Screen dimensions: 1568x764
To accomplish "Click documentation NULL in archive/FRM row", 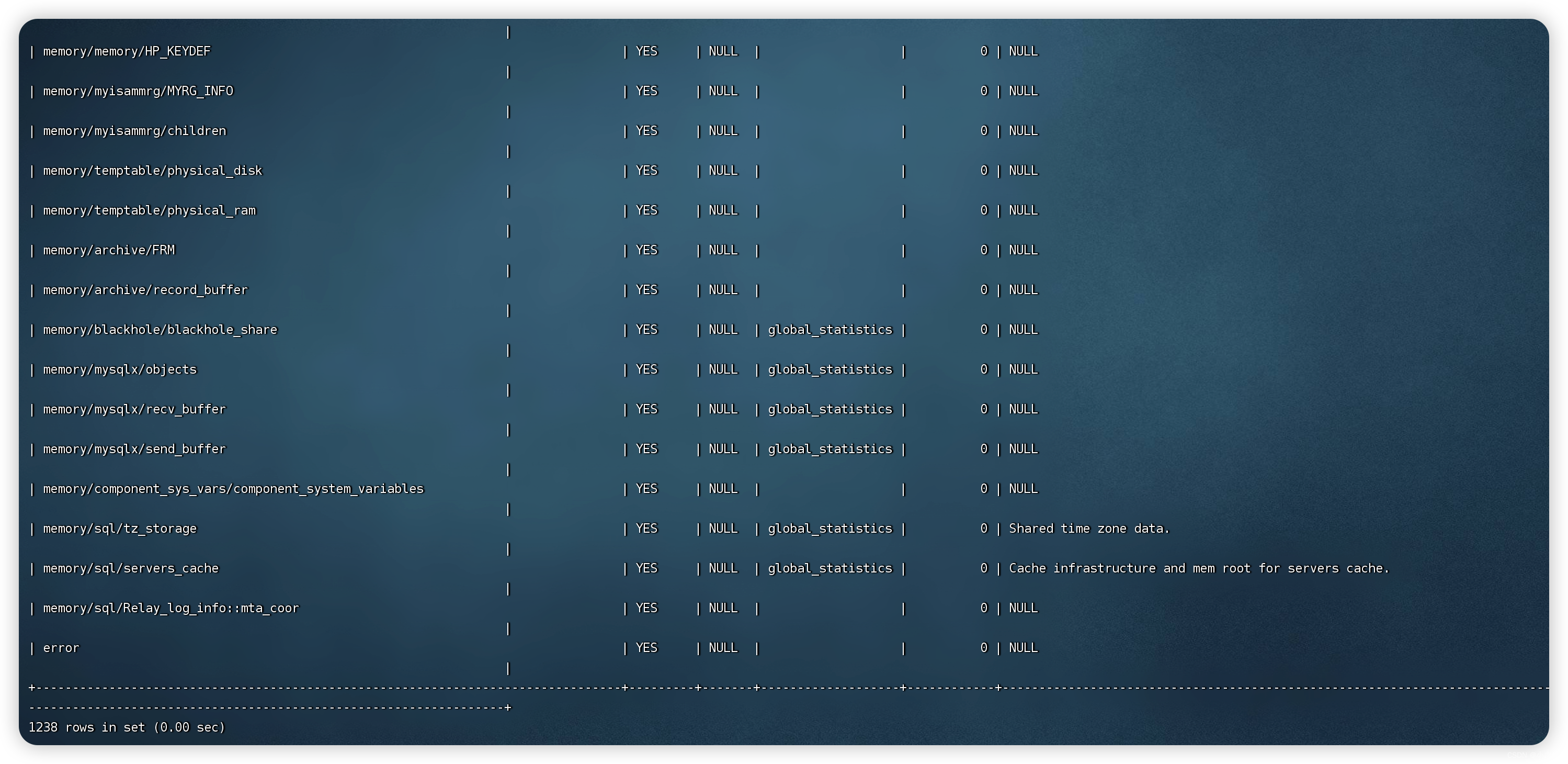I will click(1023, 250).
